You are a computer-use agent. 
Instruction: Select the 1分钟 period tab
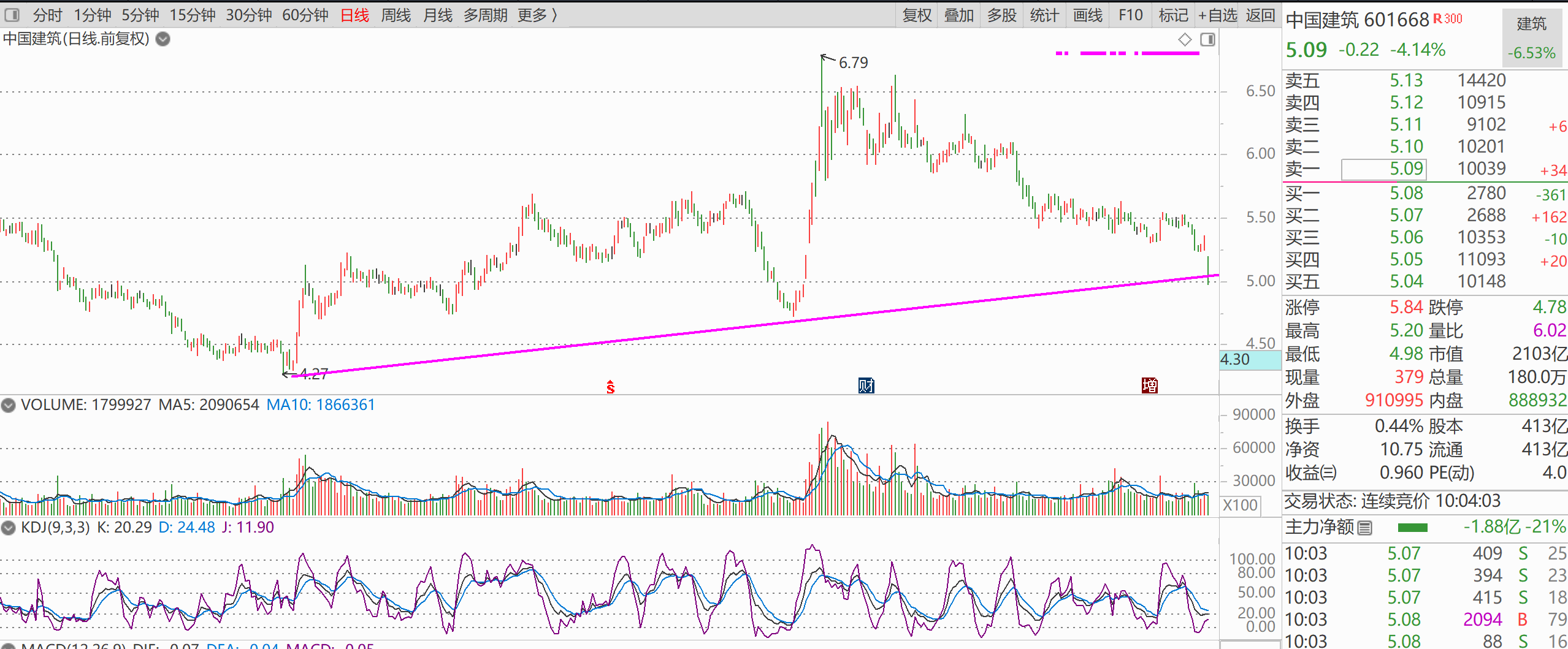click(x=93, y=15)
